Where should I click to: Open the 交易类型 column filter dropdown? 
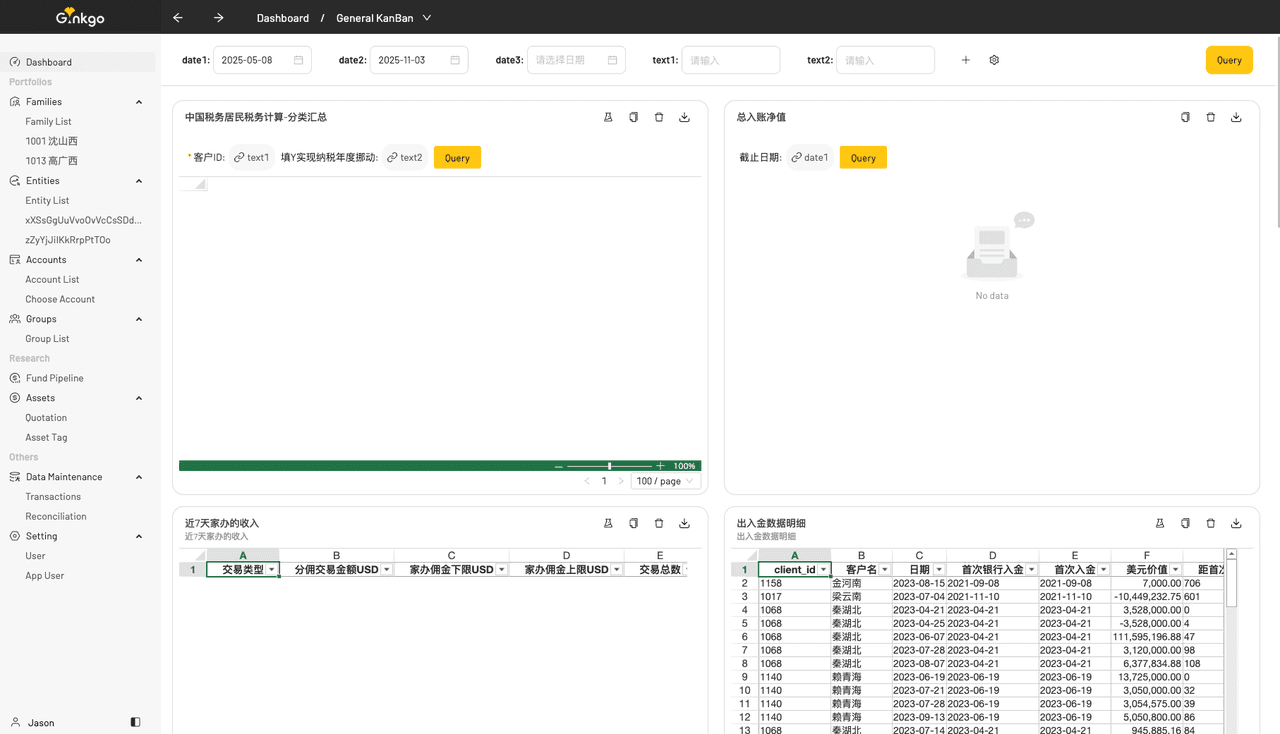click(271, 570)
